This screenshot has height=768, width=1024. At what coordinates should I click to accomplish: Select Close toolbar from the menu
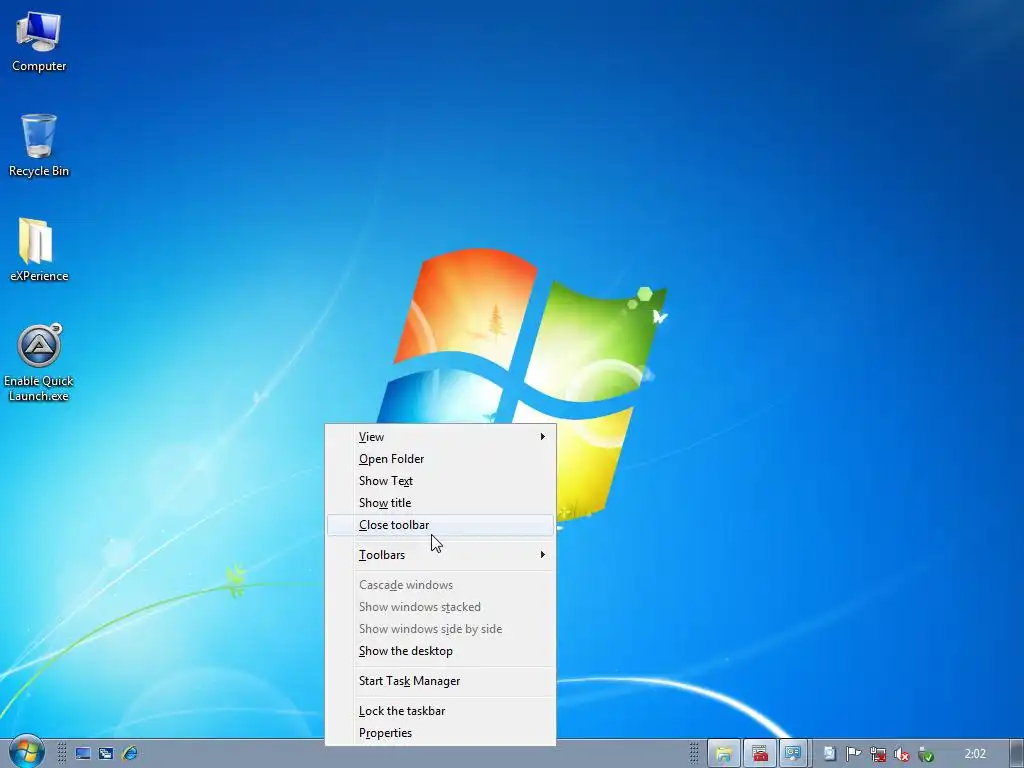(440, 525)
